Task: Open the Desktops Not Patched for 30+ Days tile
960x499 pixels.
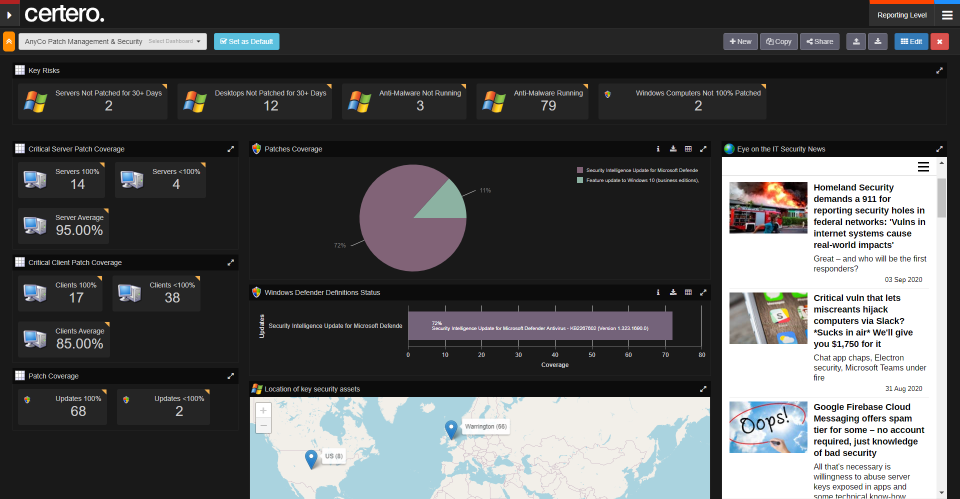Action: click(255, 101)
